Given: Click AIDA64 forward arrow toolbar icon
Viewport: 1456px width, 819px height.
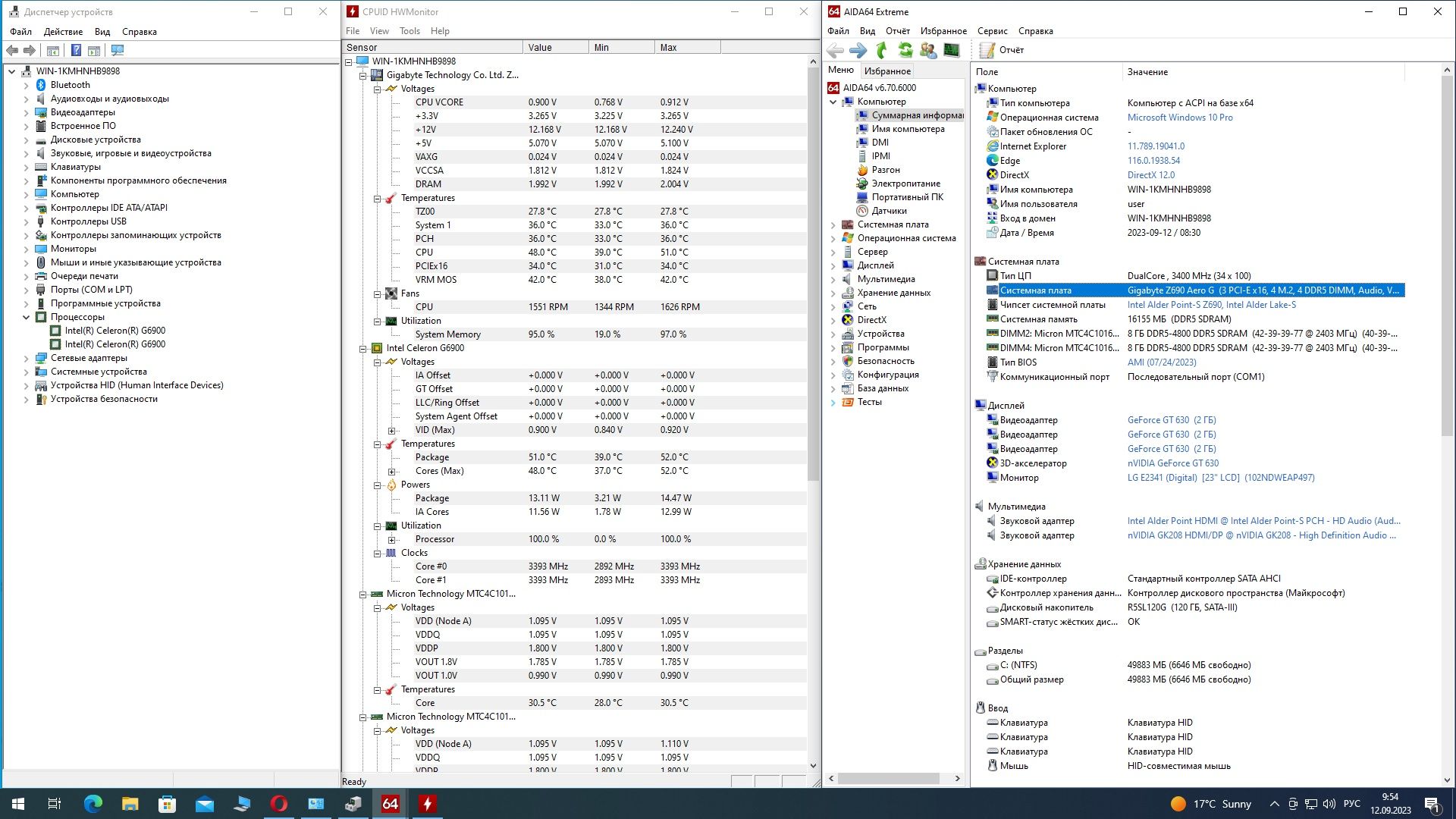Looking at the screenshot, I should coord(858,50).
